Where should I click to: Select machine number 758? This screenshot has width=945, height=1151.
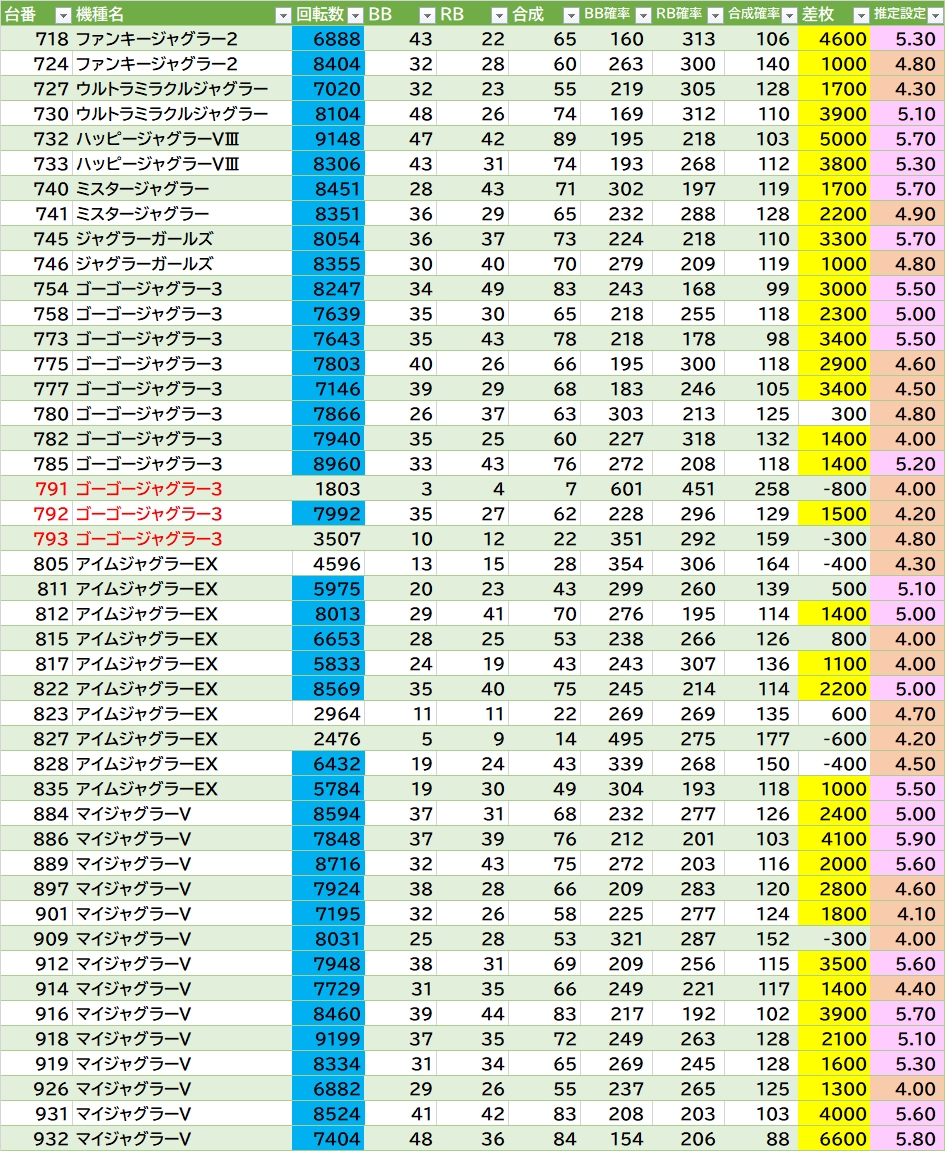click(x=36, y=313)
